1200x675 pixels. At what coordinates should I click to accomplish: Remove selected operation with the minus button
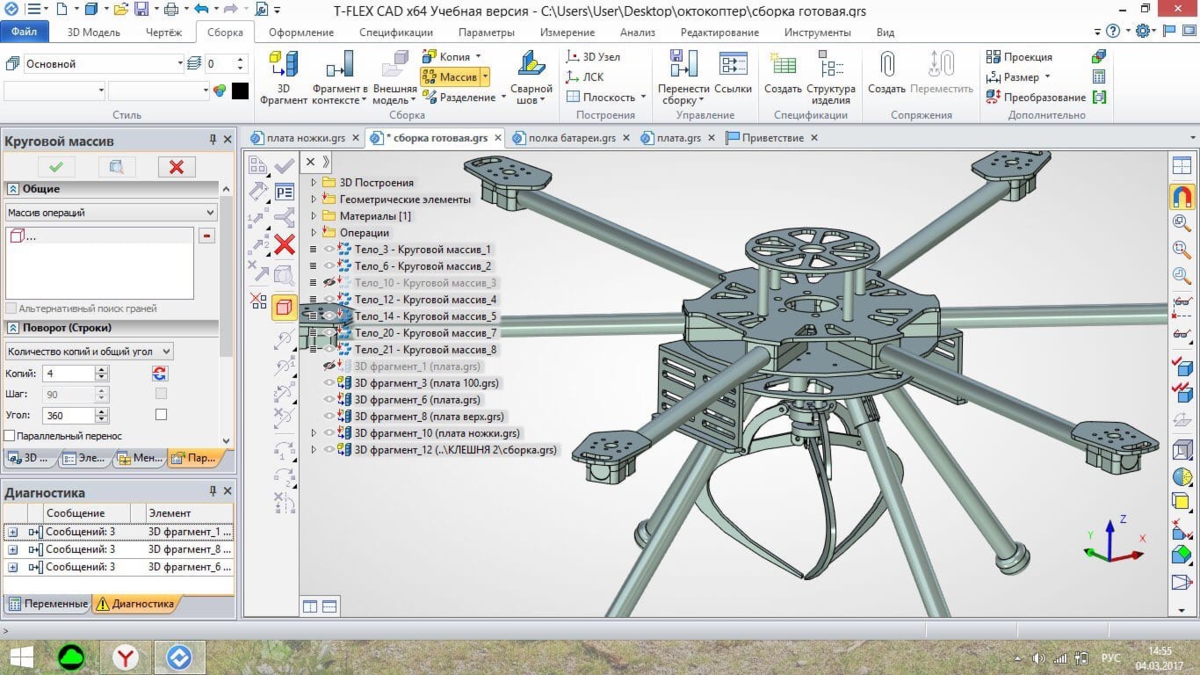(207, 236)
